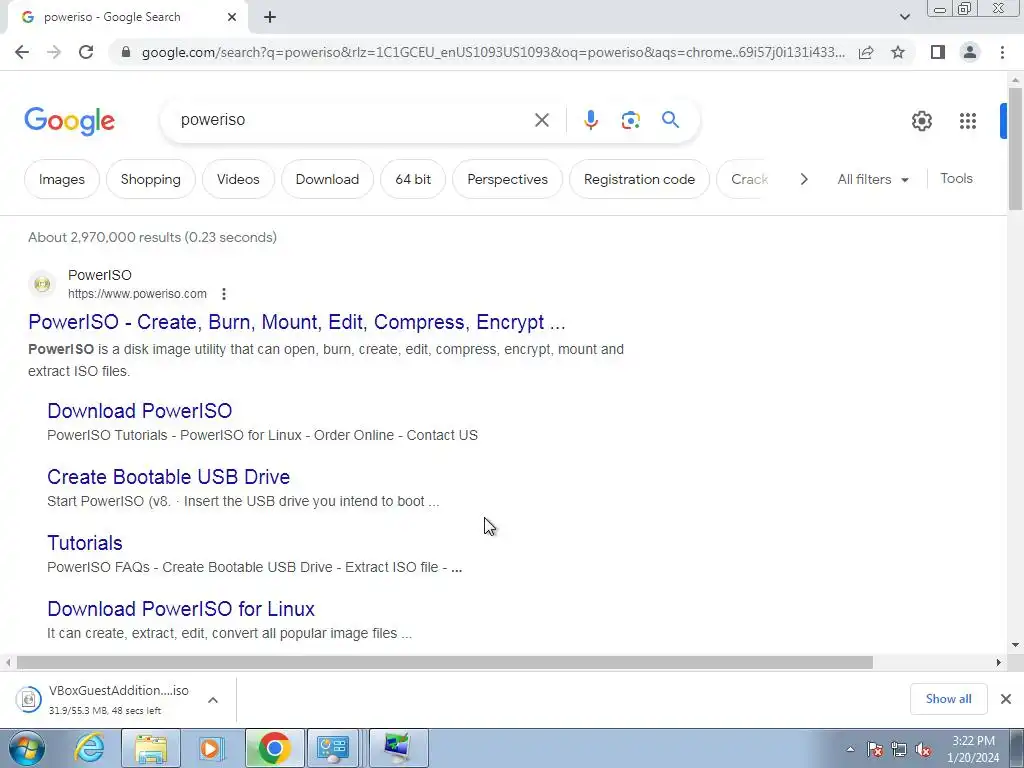Open the Chrome profile avatar
The width and height of the screenshot is (1024, 768).
point(970,52)
